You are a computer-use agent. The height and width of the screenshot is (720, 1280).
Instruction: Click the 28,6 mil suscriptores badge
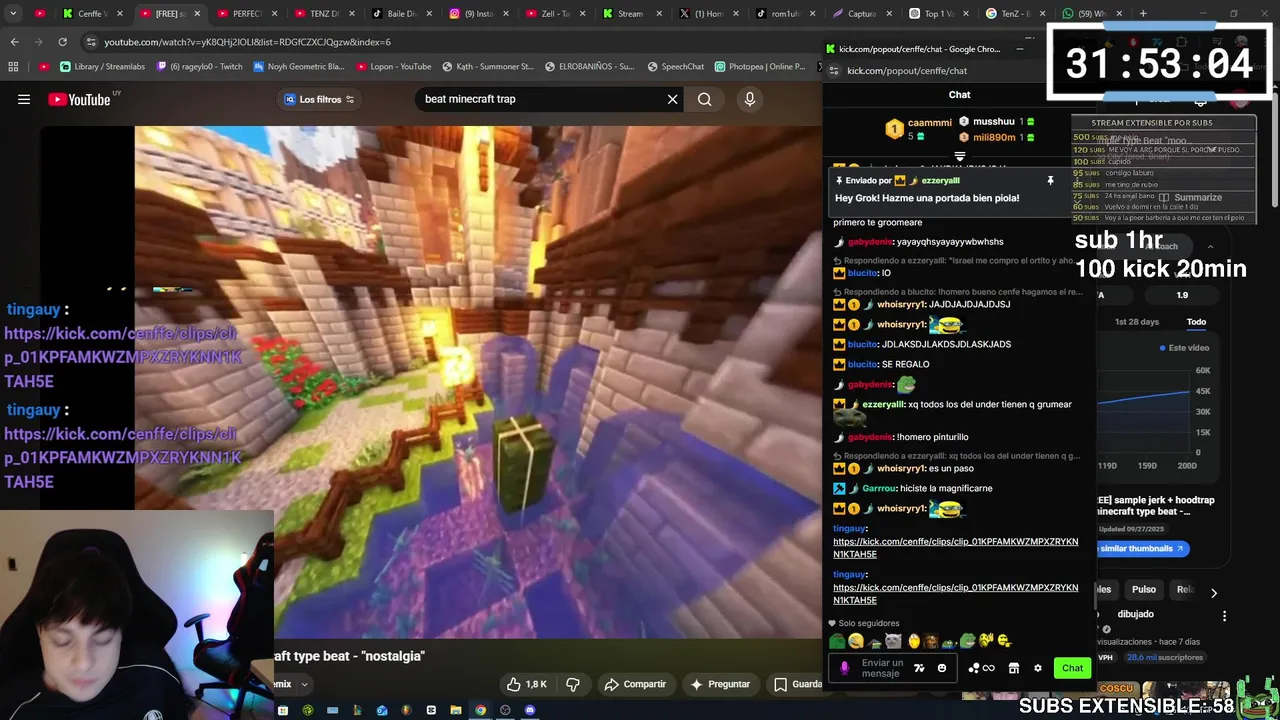1165,657
